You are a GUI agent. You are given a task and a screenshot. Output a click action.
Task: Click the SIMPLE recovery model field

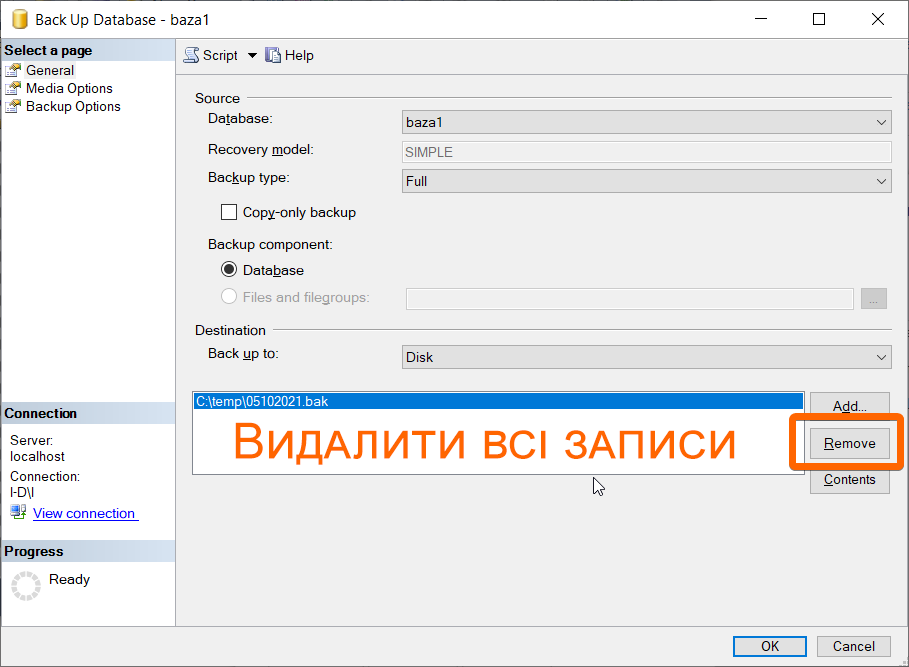pyautogui.click(x=646, y=152)
